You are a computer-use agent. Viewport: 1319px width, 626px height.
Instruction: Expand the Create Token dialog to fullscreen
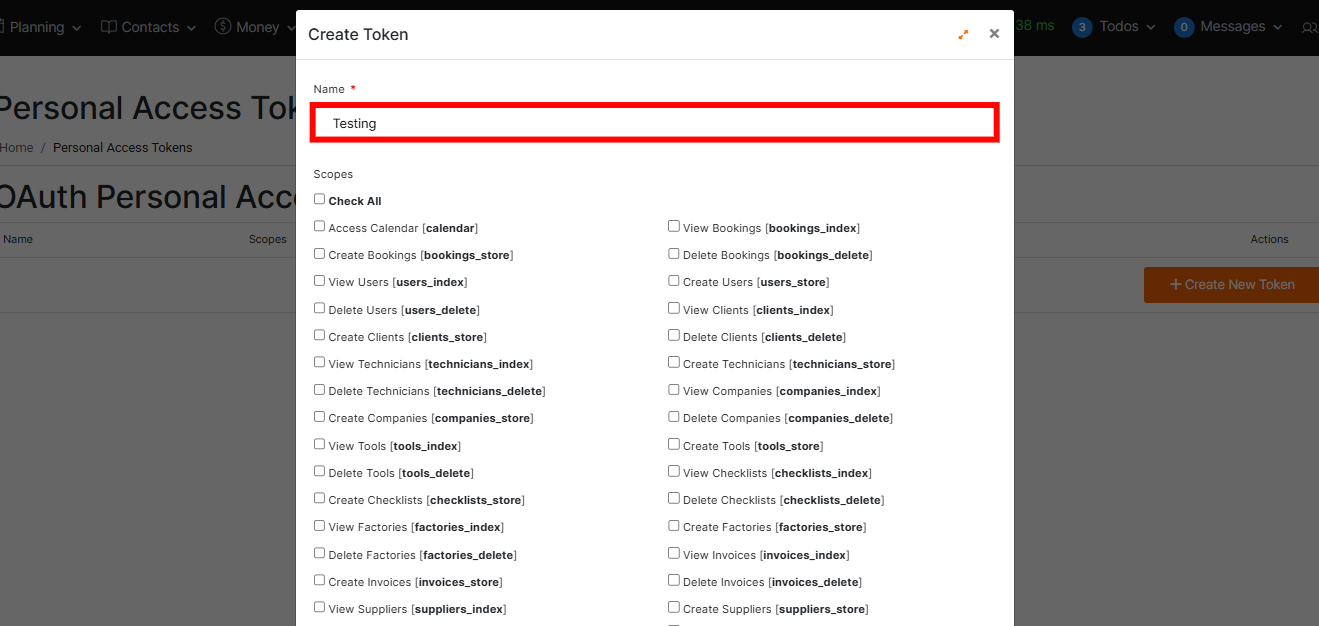(x=963, y=33)
